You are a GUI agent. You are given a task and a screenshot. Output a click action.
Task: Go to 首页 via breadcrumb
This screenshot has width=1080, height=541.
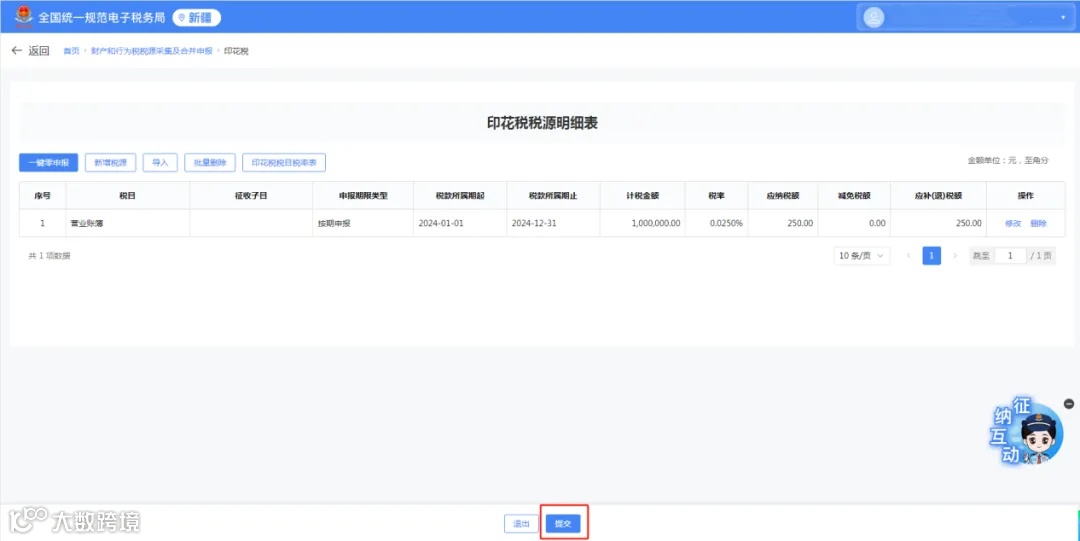click(x=71, y=51)
